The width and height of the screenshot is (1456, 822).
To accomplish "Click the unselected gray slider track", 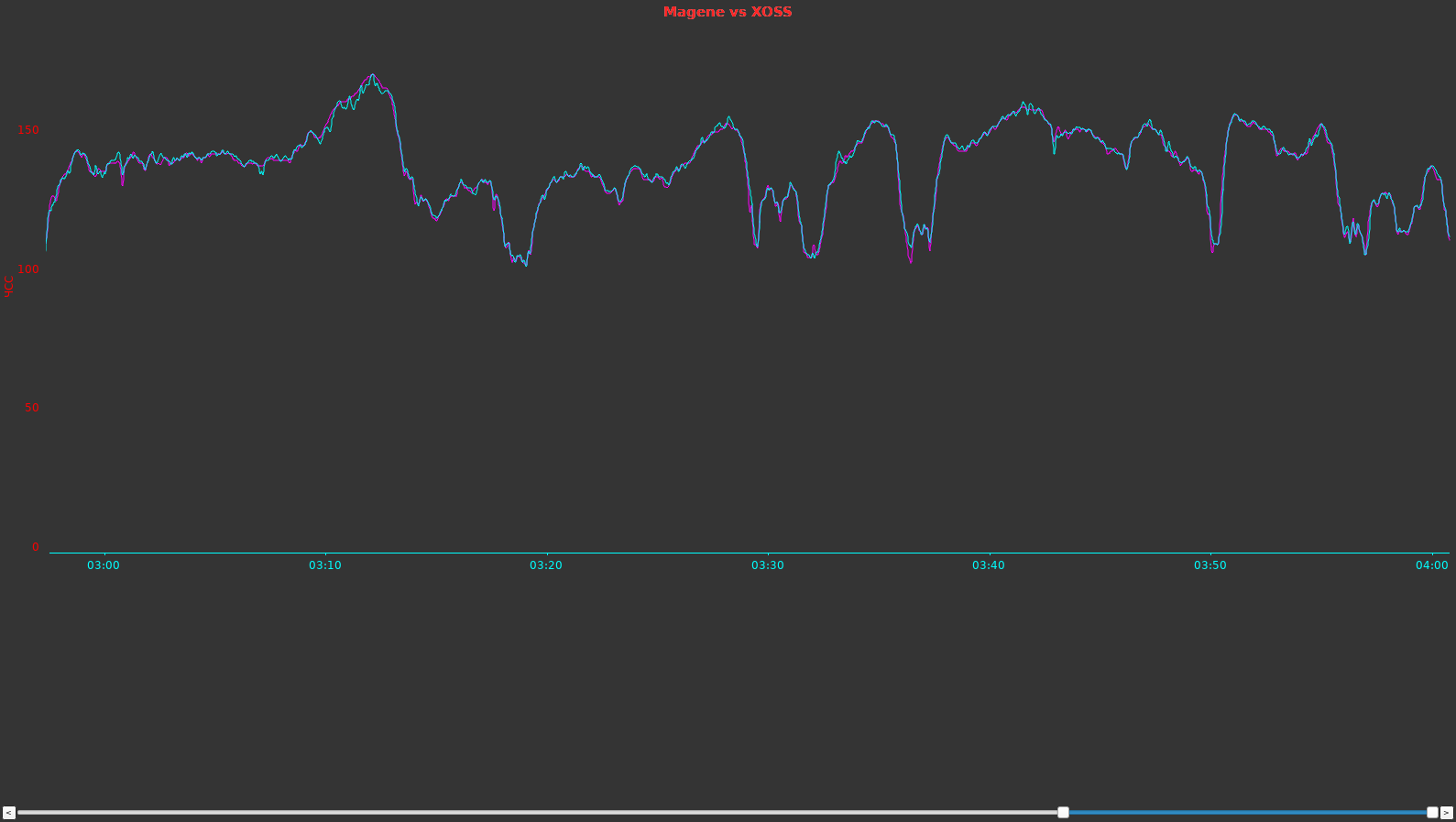I will (x=537, y=813).
